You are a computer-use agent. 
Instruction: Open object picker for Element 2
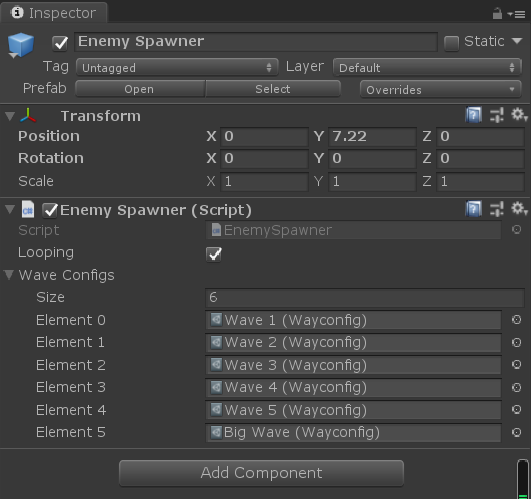point(516,365)
